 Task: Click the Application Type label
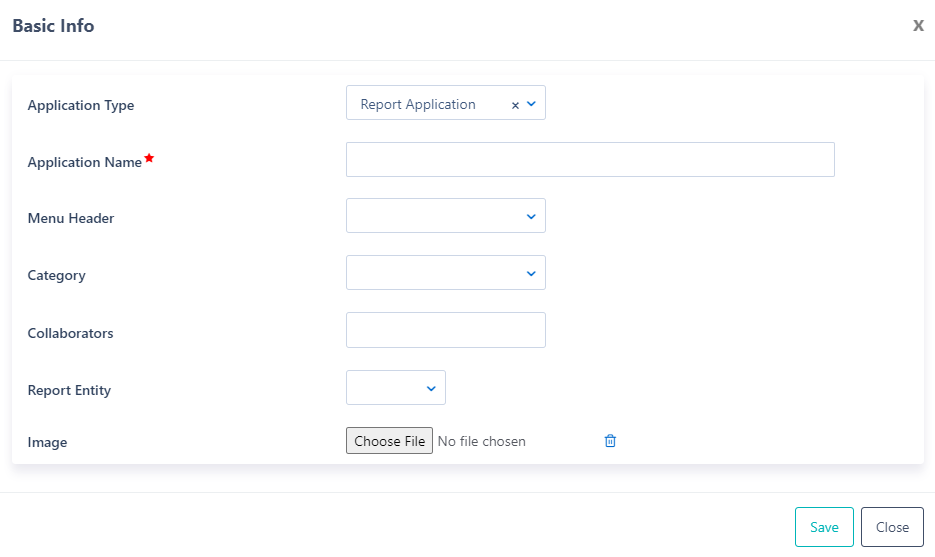coord(81,105)
